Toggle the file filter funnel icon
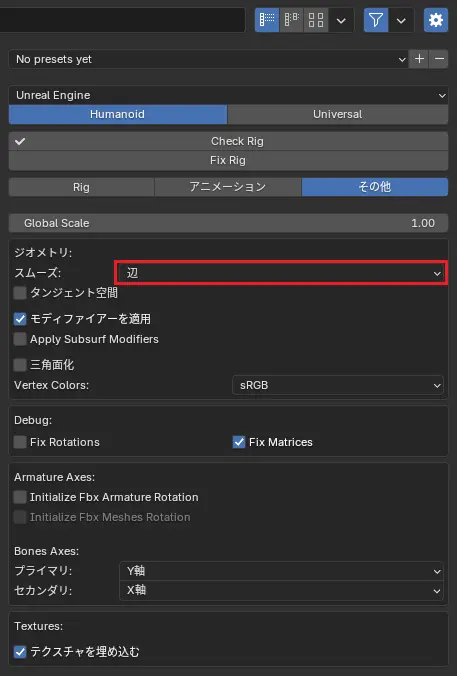 pos(376,20)
